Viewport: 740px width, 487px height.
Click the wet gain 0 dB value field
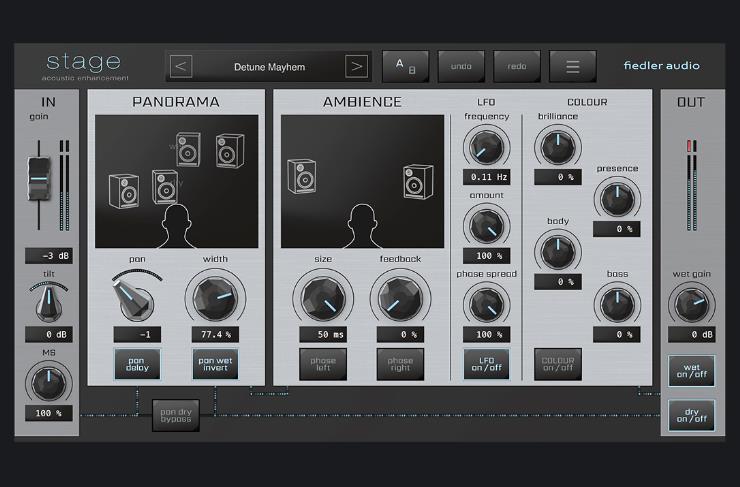tap(691, 335)
